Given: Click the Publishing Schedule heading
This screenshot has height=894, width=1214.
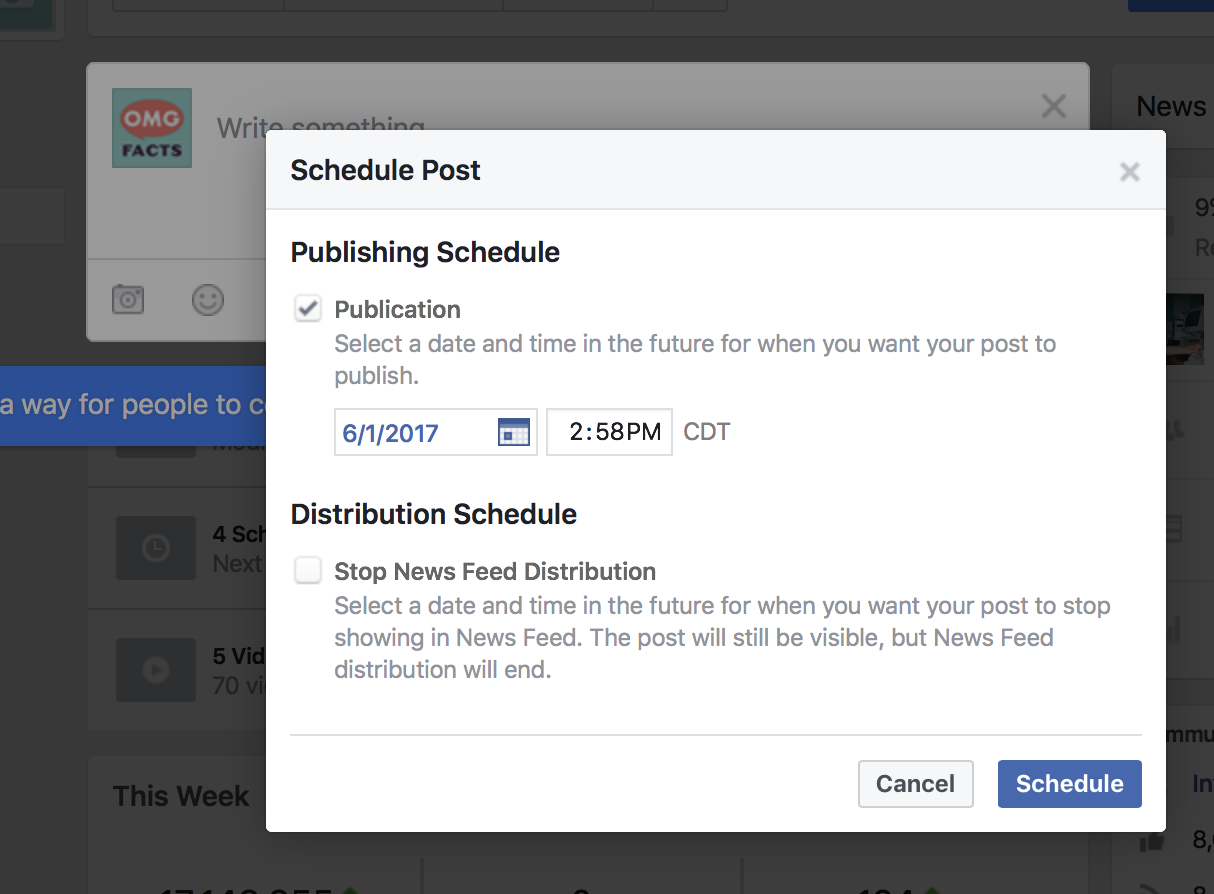Looking at the screenshot, I should click(425, 252).
